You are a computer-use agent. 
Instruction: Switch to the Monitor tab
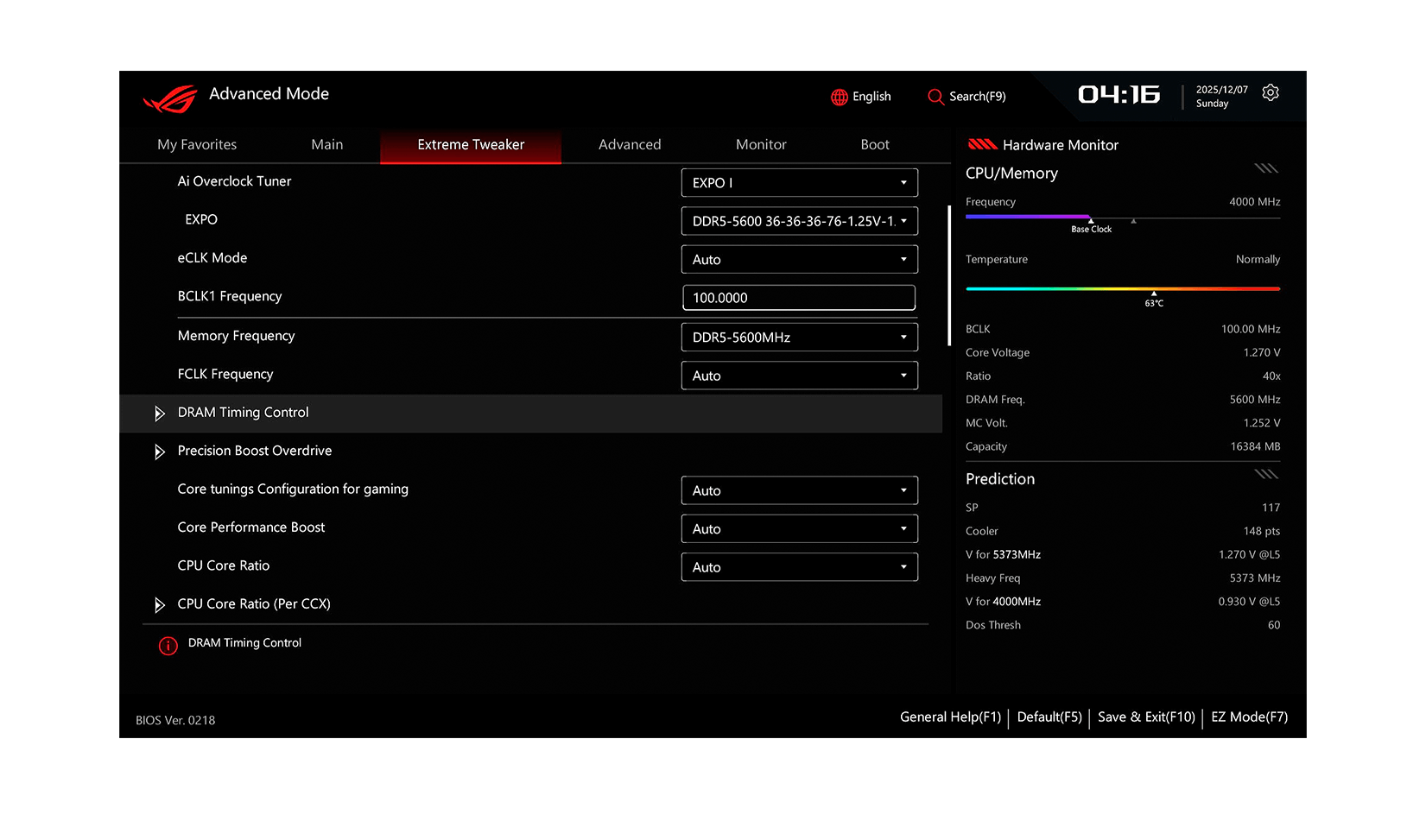click(x=760, y=145)
